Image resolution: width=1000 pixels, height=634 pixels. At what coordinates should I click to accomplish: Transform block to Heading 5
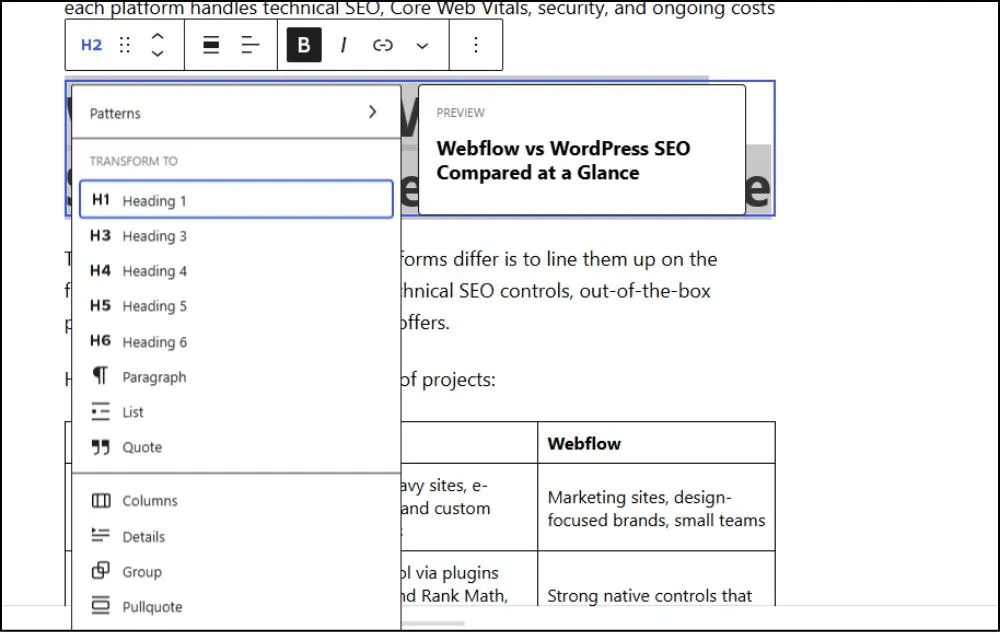tap(236, 306)
